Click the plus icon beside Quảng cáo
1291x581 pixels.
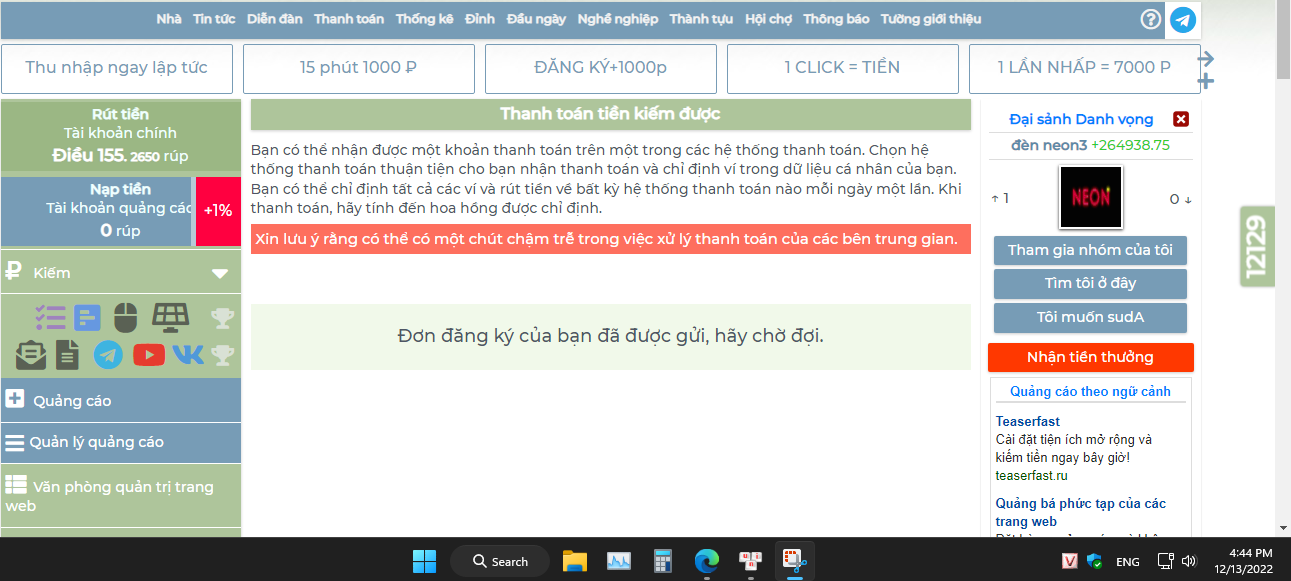point(15,399)
